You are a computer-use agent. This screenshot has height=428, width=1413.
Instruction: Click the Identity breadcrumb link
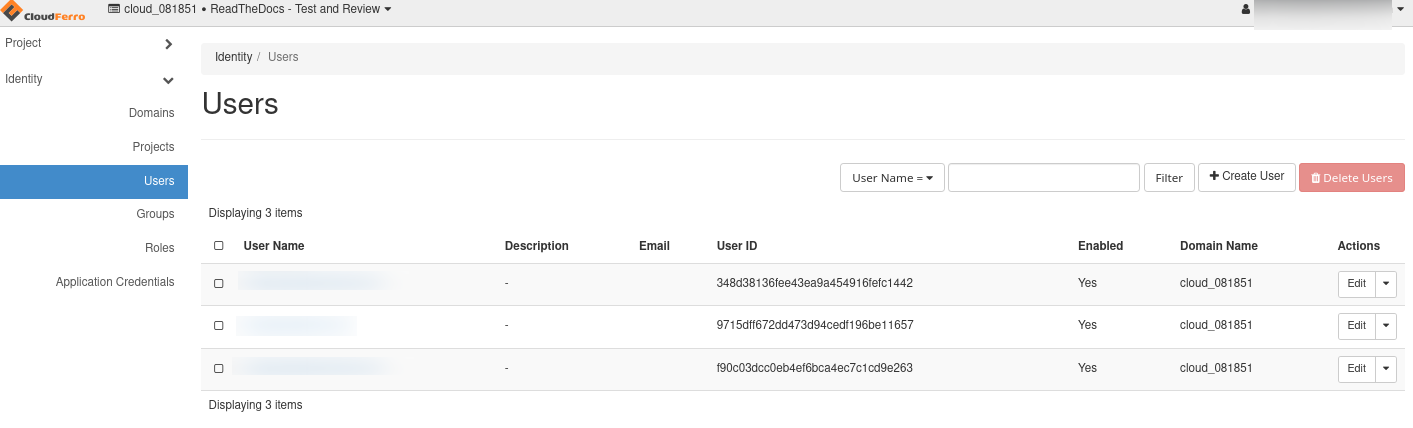pos(233,57)
